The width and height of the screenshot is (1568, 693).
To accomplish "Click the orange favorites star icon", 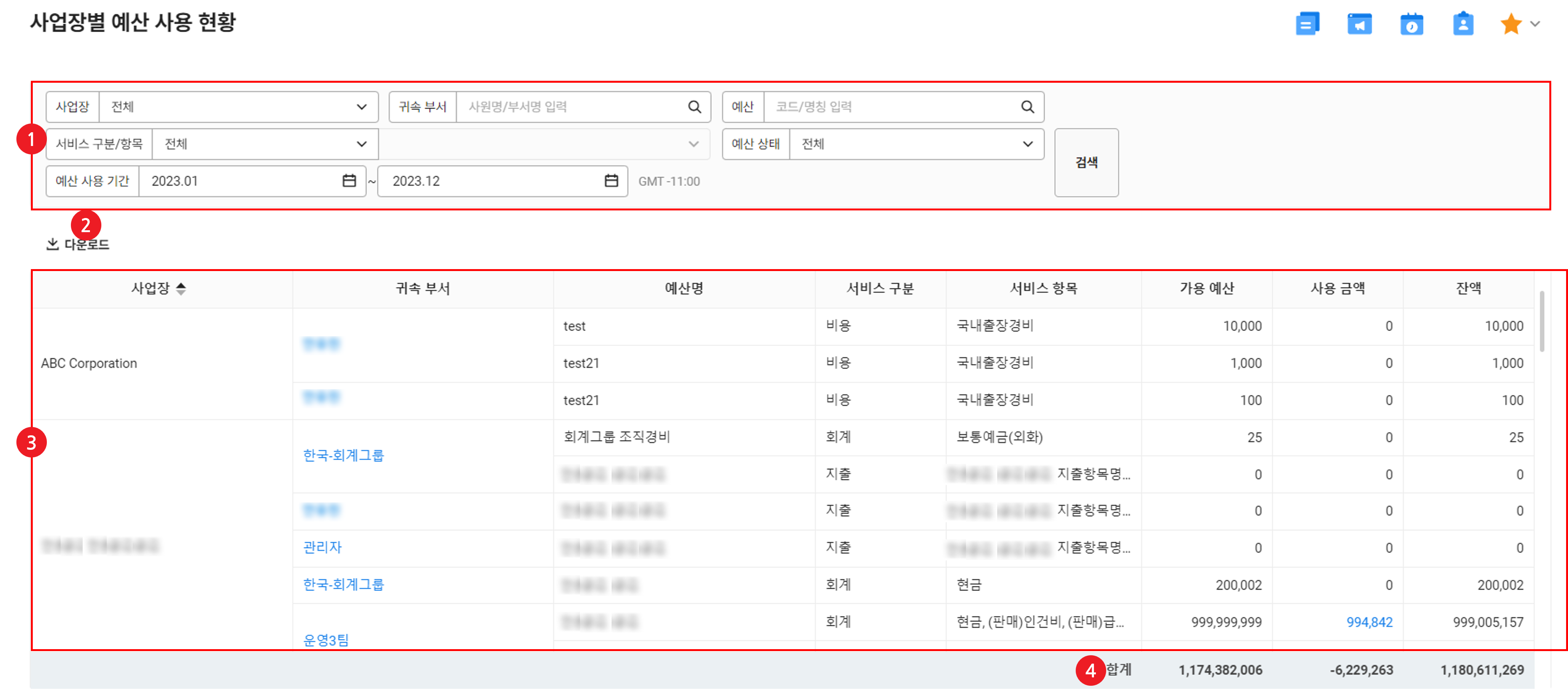I will [x=1511, y=24].
